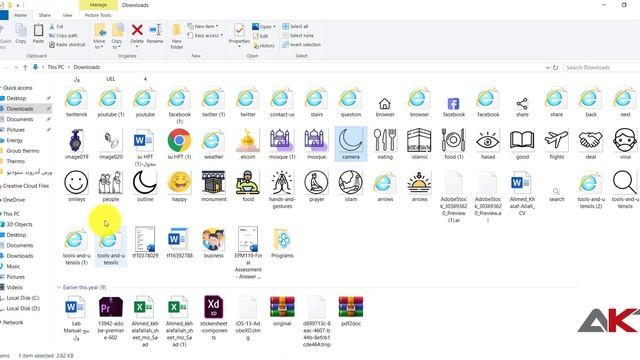The image size is (640, 360).
Task: Select Network in the navigation pane
Action: (x=13, y=322)
